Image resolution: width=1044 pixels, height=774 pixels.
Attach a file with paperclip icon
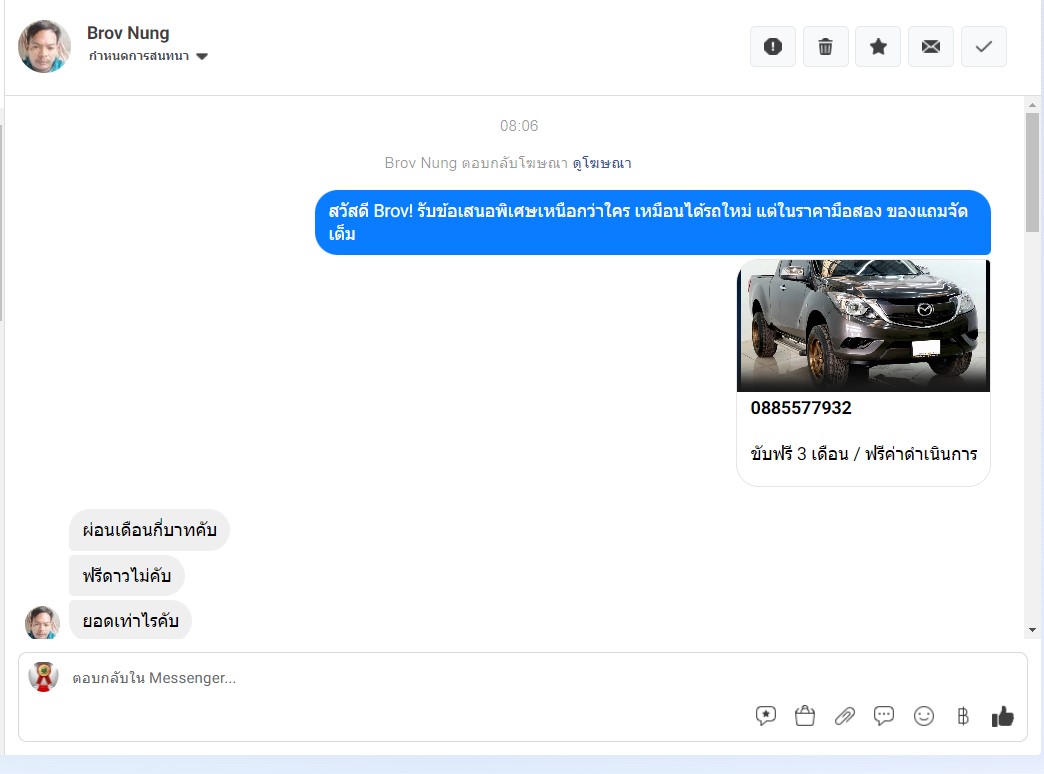[x=844, y=716]
